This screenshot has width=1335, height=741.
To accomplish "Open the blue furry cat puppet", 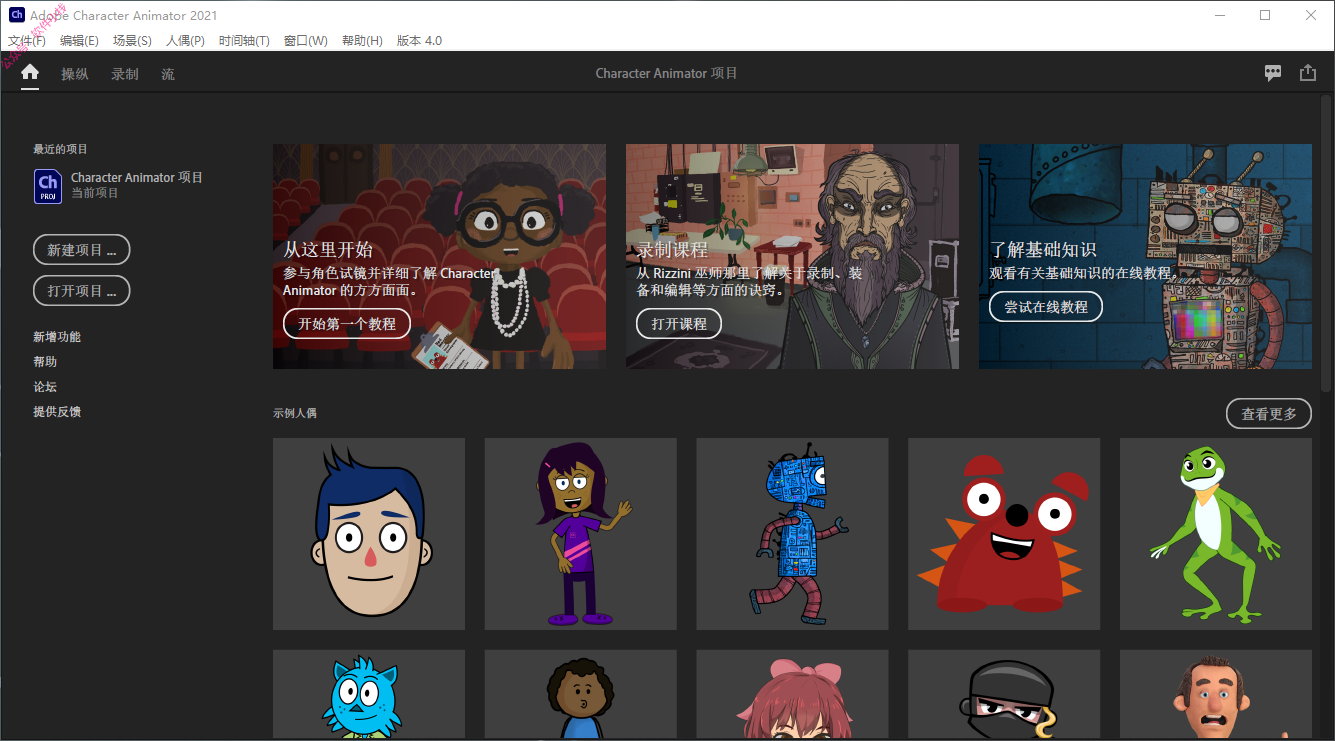I will [369, 695].
